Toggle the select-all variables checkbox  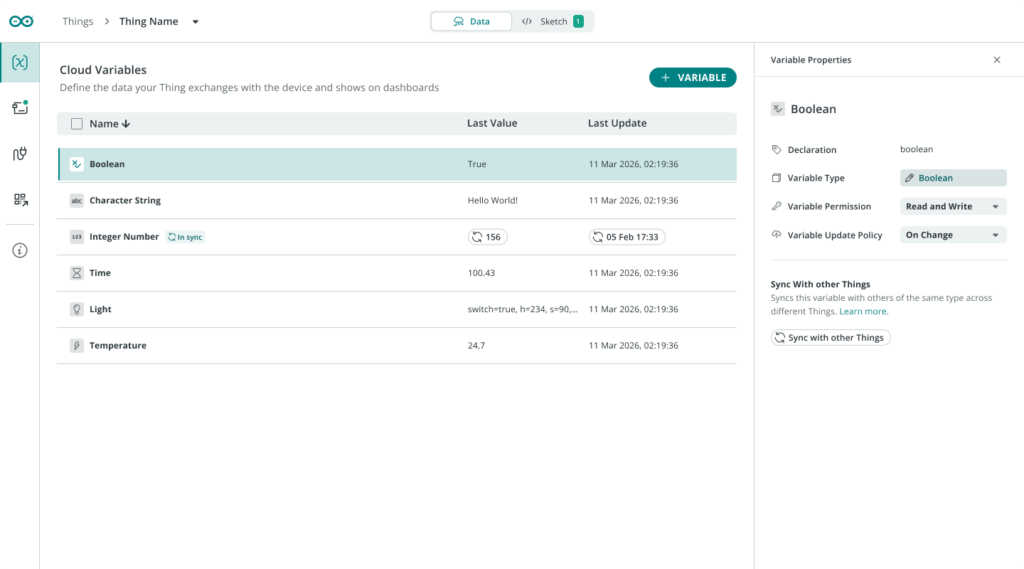click(77, 124)
